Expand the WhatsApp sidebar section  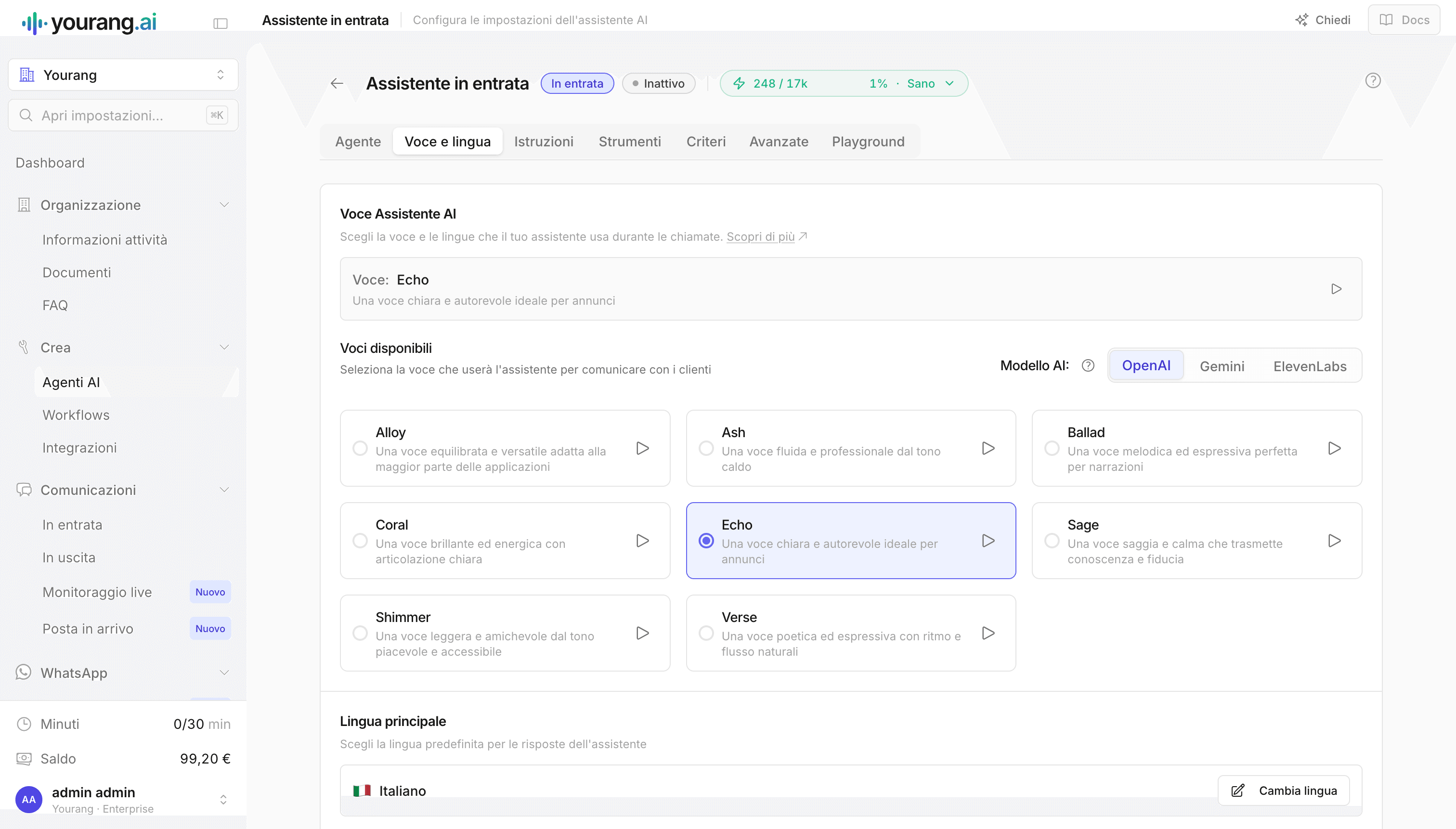coord(123,673)
